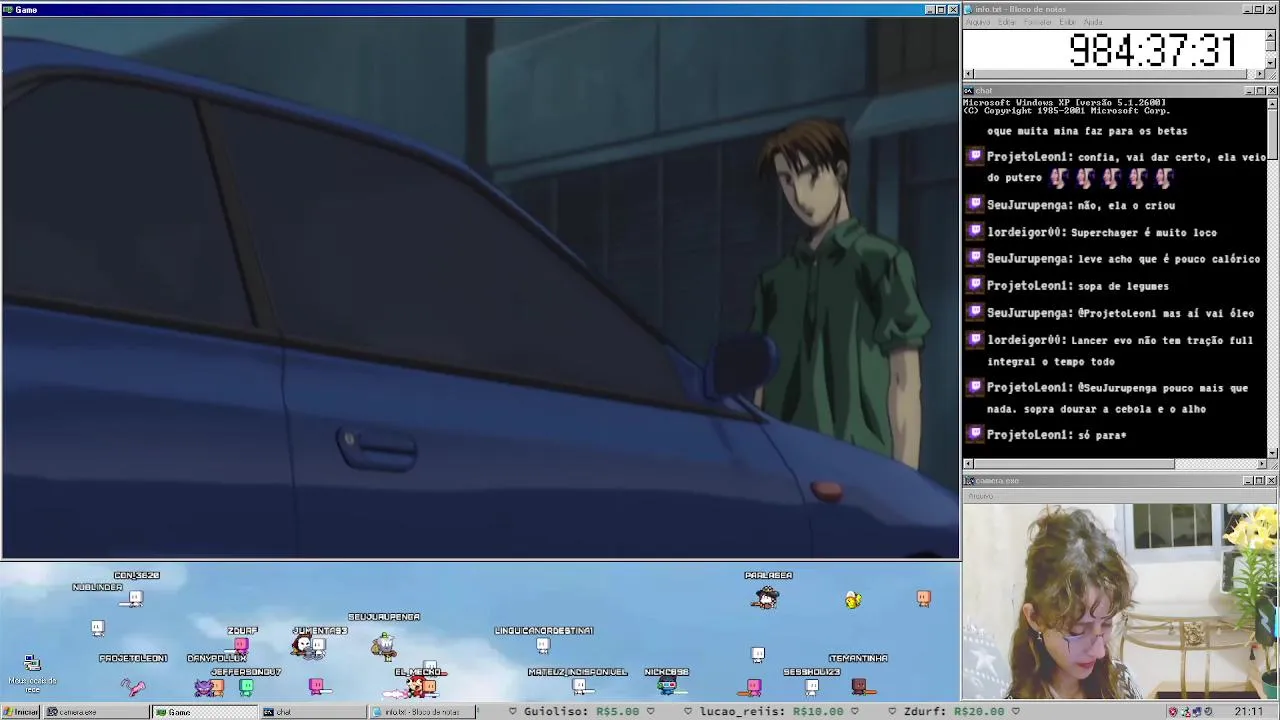Minimize the chat window
This screenshot has height=720, width=1280.
click(1249, 91)
